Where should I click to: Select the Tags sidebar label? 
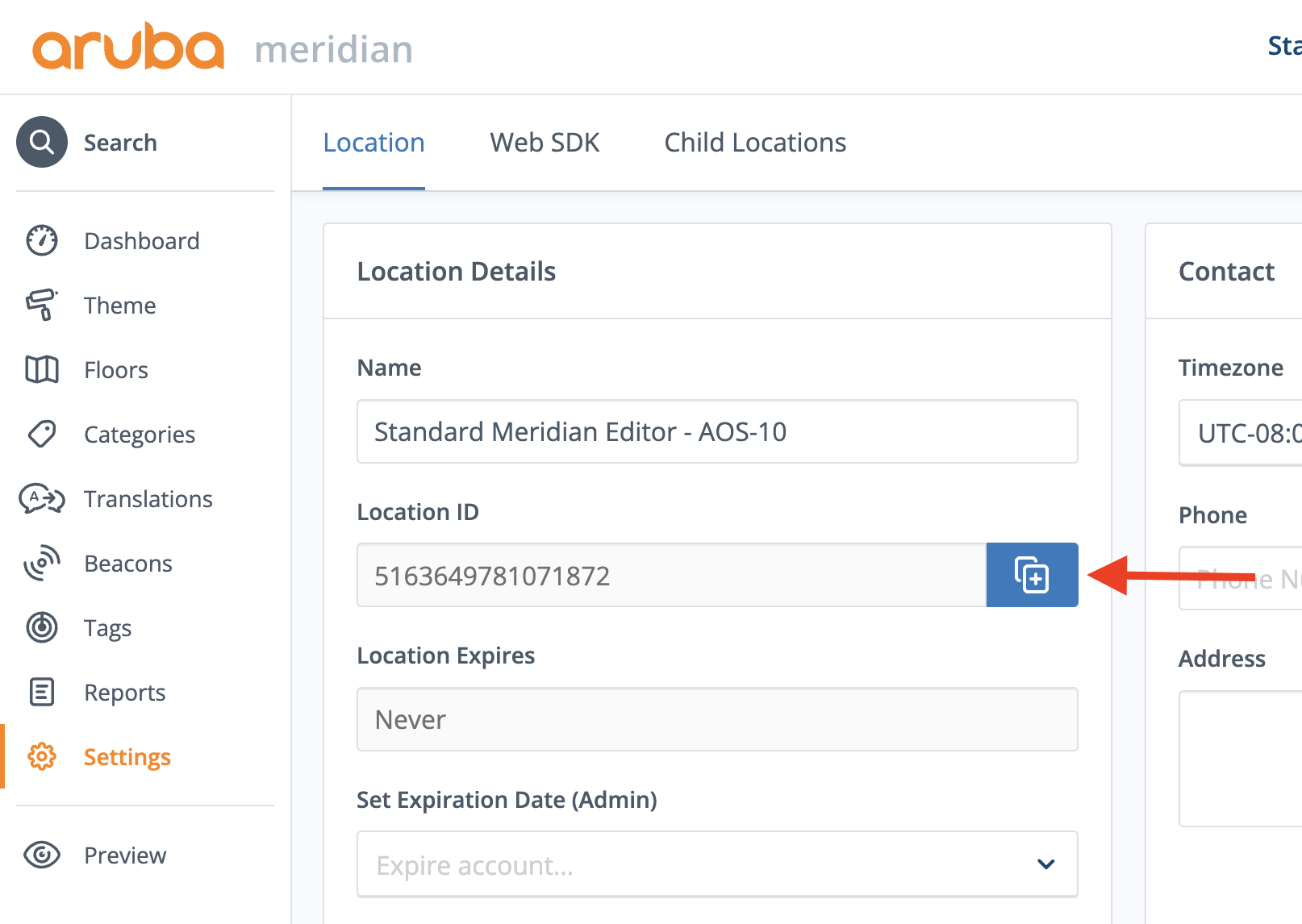click(x=108, y=628)
